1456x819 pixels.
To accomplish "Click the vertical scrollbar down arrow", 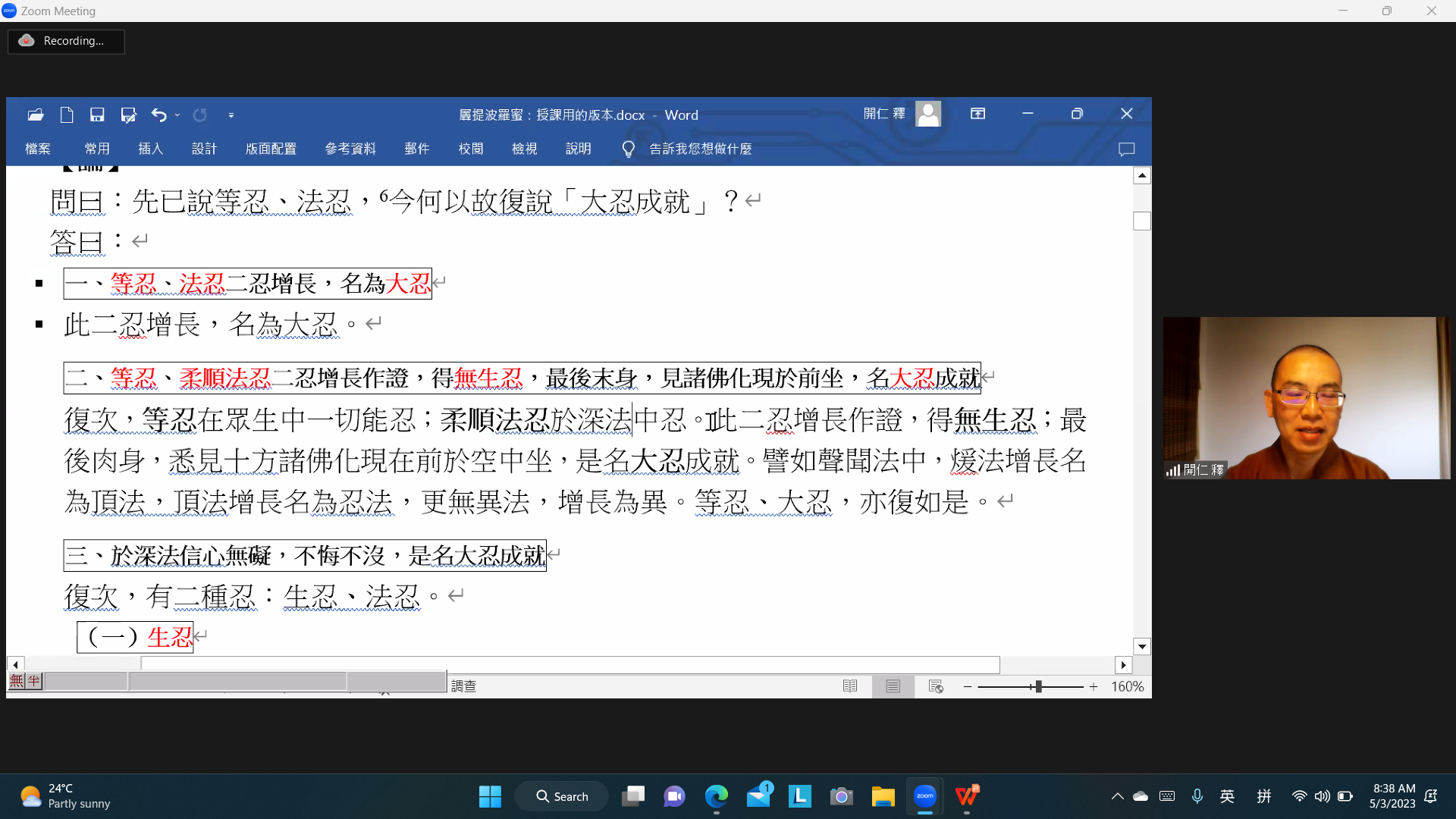I will tap(1142, 647).
